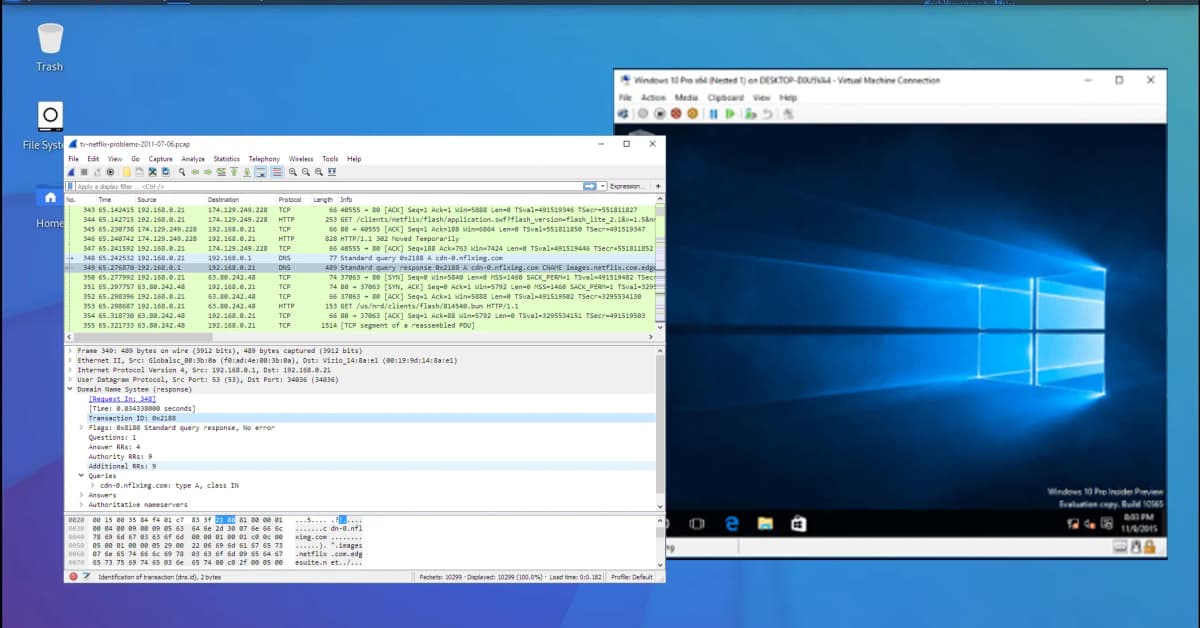Image resolution: width=1200 pixels, height=628 pixels.
Task: Toggle packet list colorize rules button
Action: click(x=275, y=172)
